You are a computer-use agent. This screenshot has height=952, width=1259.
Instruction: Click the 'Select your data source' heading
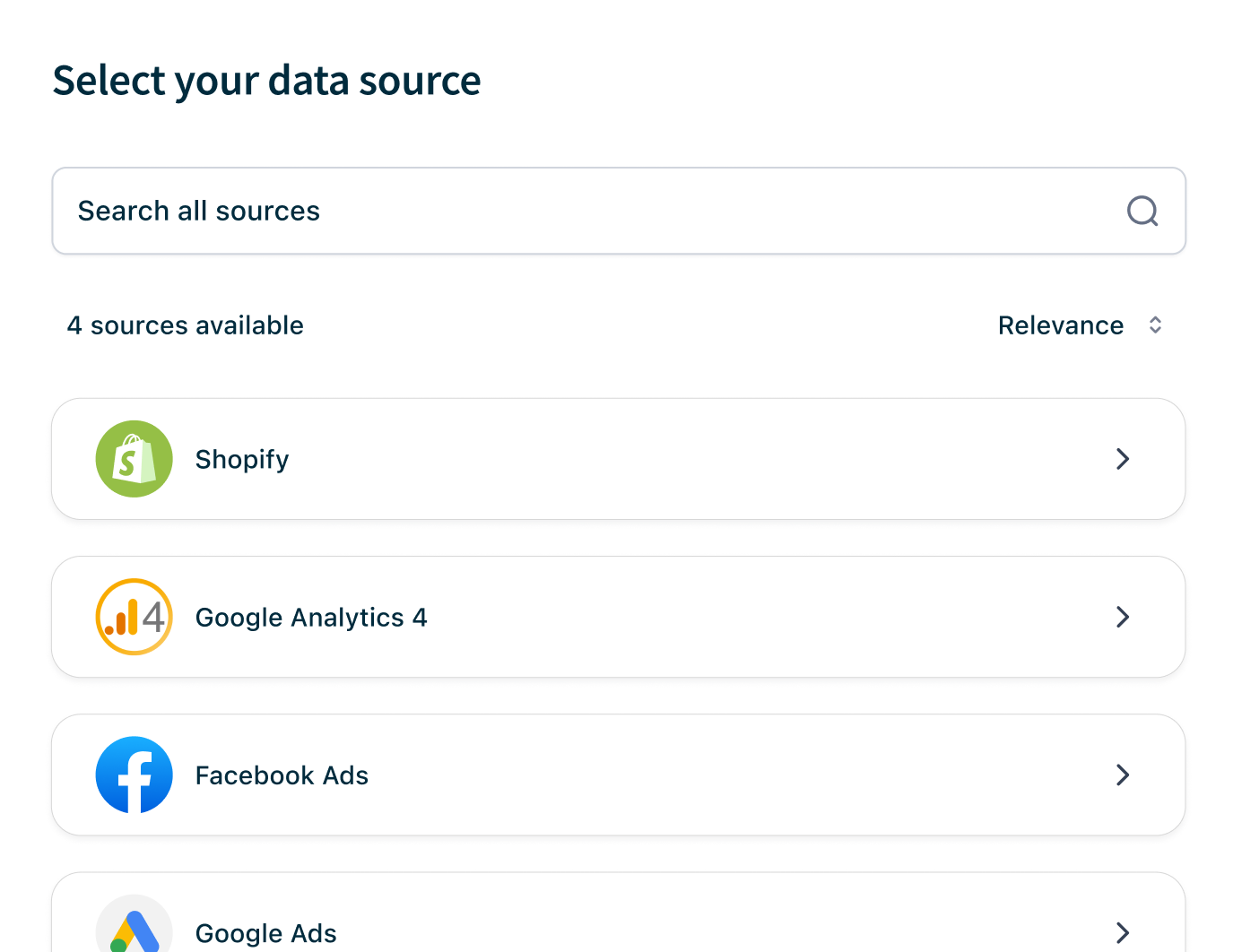click(x=266, y=81)
